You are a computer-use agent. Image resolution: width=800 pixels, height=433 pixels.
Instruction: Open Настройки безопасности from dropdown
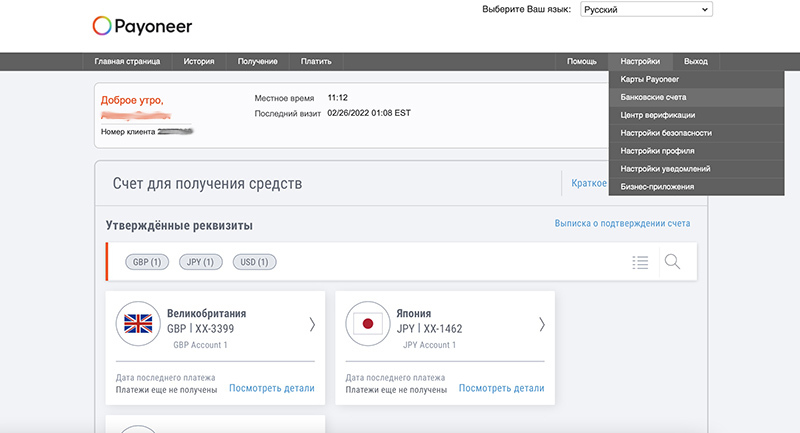[x=696, y=133]
